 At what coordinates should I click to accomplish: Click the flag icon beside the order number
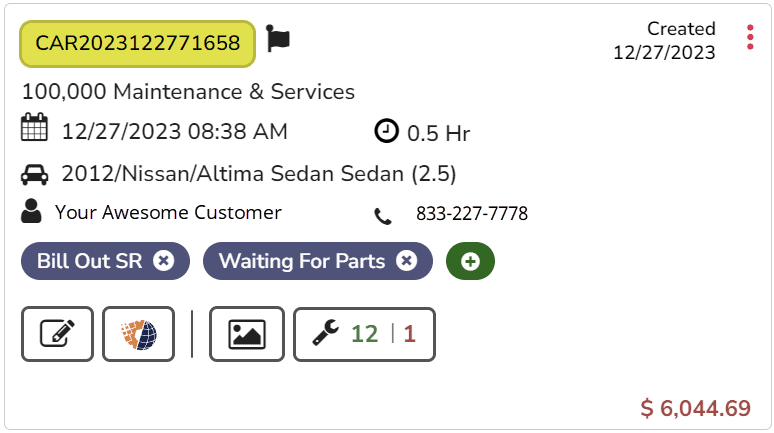click(278, 40)
